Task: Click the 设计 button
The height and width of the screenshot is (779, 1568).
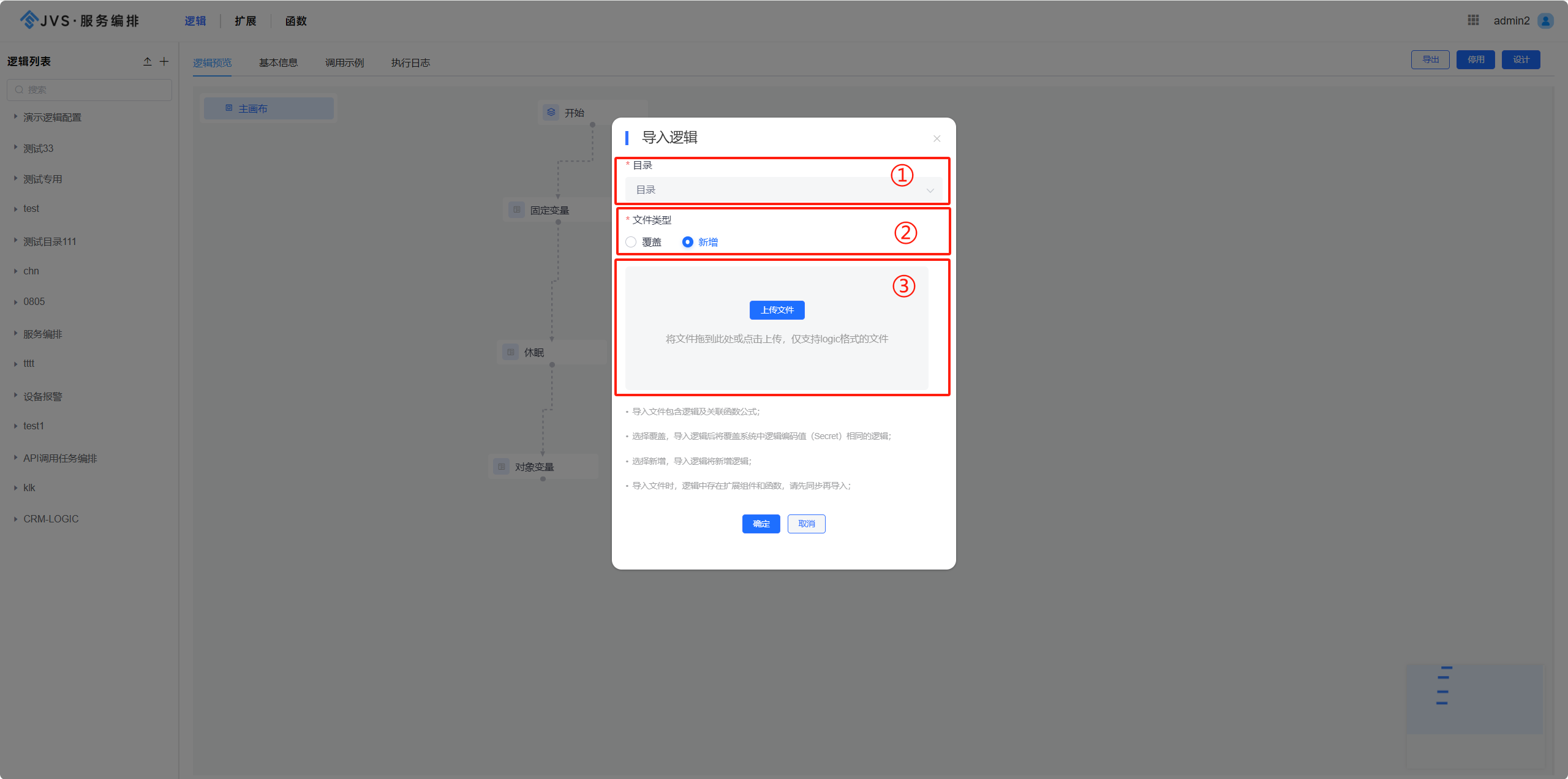Action: click(x=1521, y=59)
